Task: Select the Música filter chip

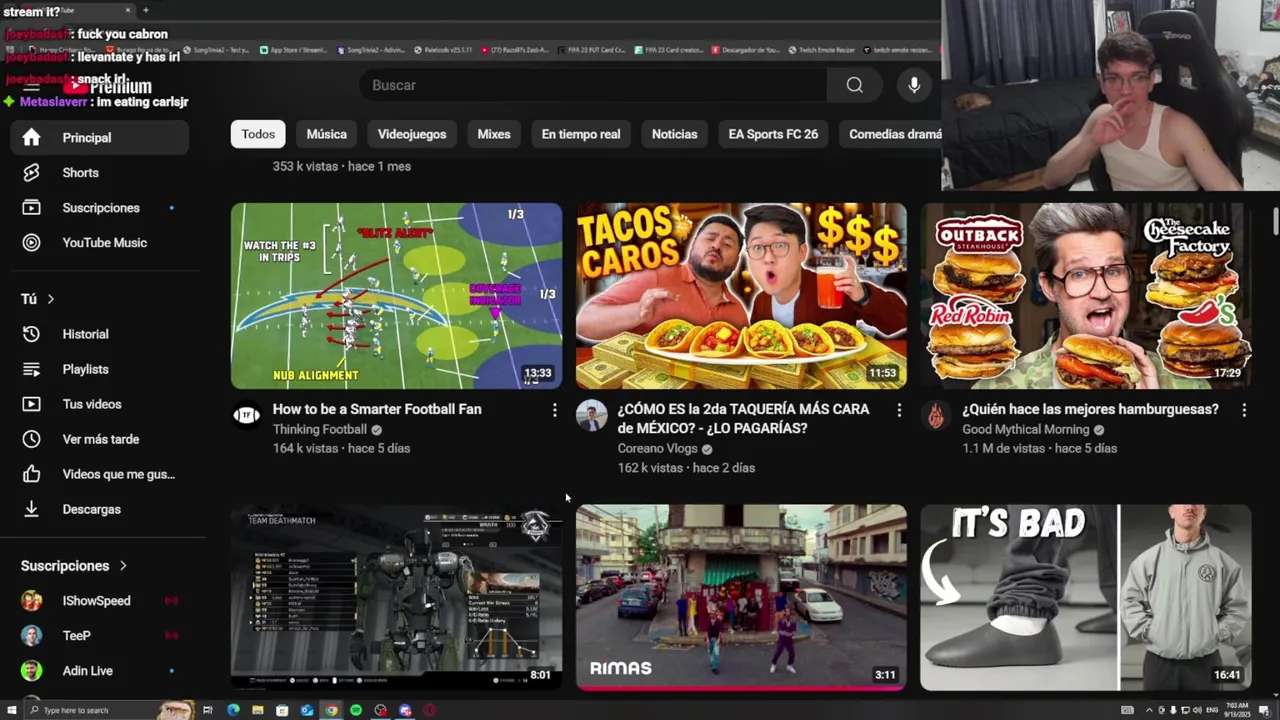Action: tap(327, 134)
